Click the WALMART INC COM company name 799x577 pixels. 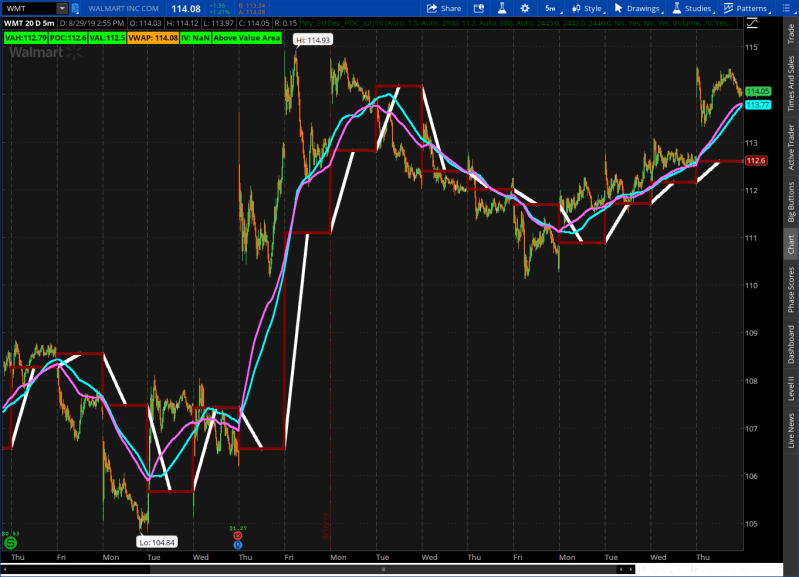pos(123,8)
